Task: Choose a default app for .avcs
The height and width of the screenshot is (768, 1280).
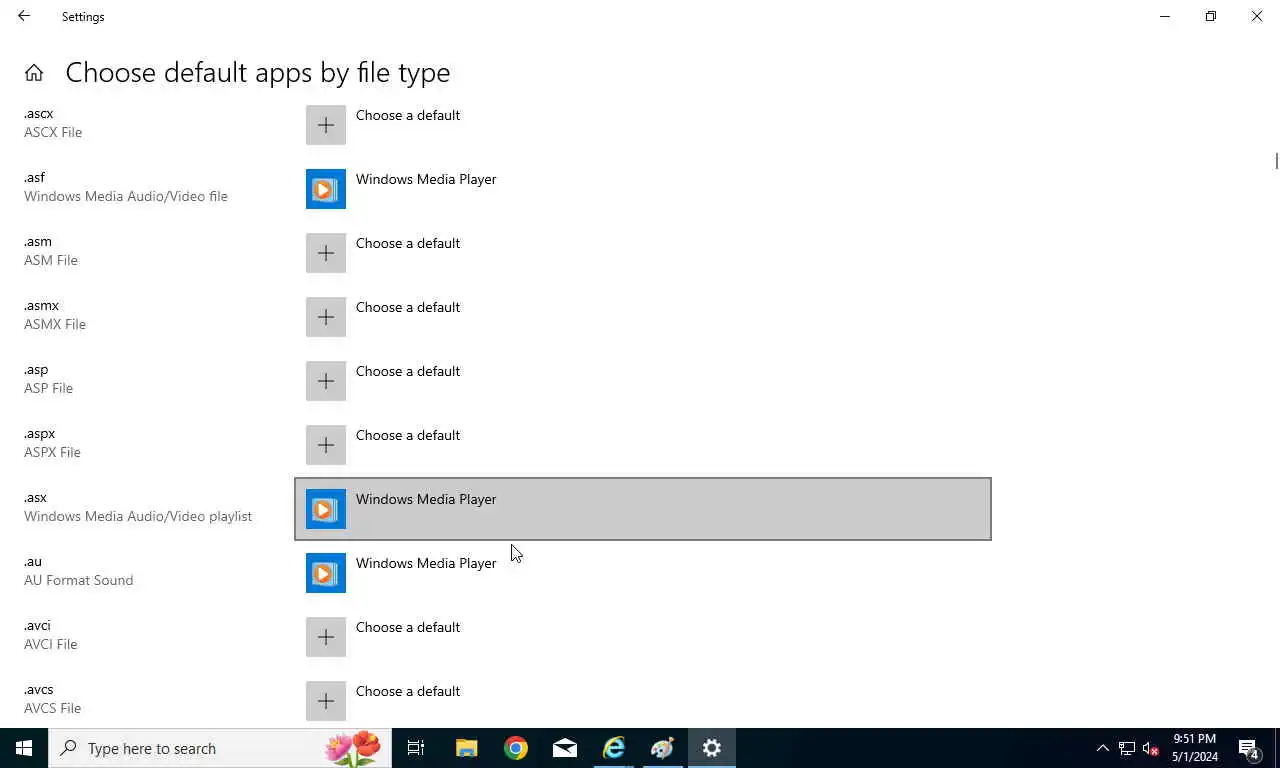Action: [x=643, y=701]
